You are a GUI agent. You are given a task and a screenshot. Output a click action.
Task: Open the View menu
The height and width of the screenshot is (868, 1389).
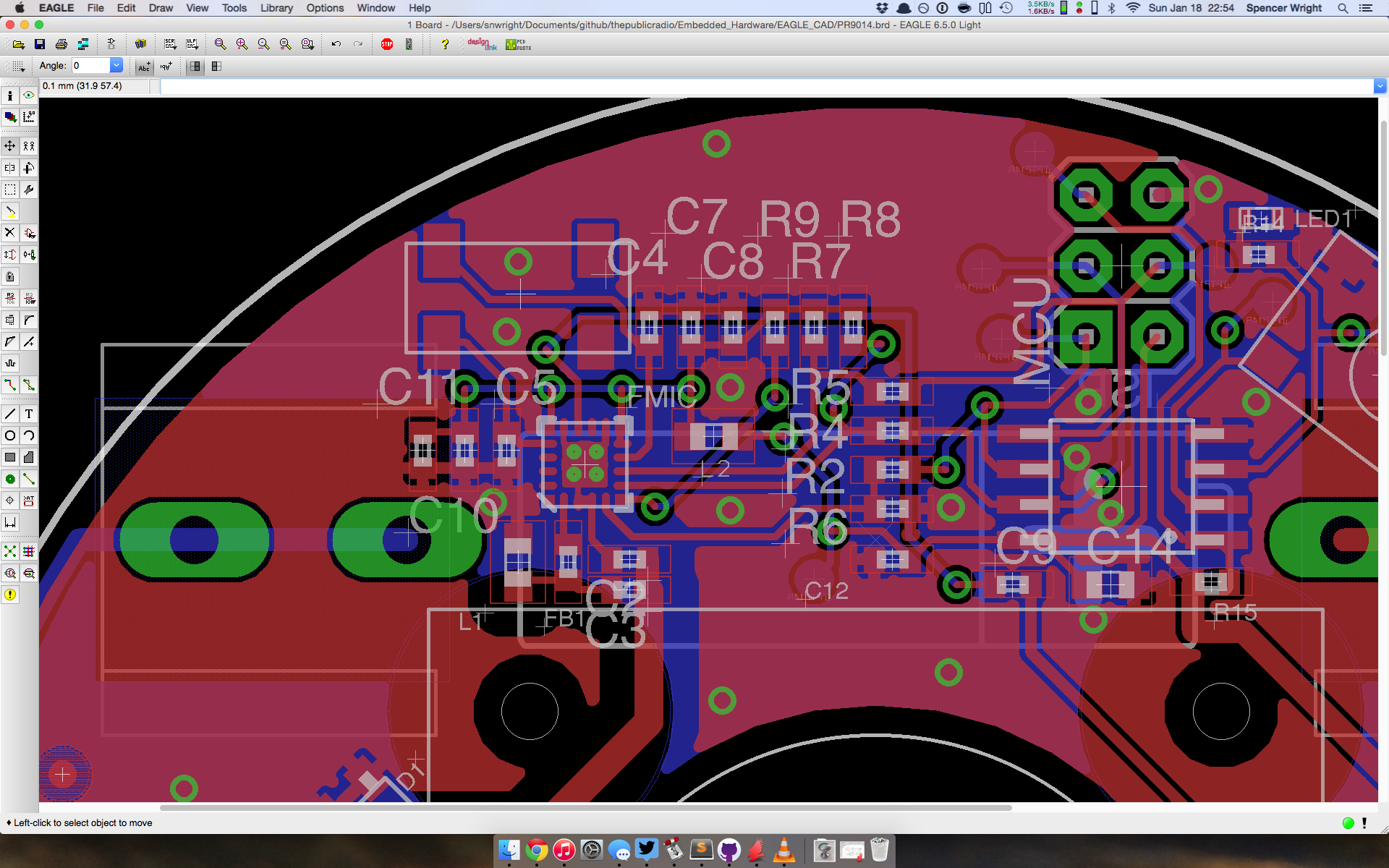click(x=197, y=8)
